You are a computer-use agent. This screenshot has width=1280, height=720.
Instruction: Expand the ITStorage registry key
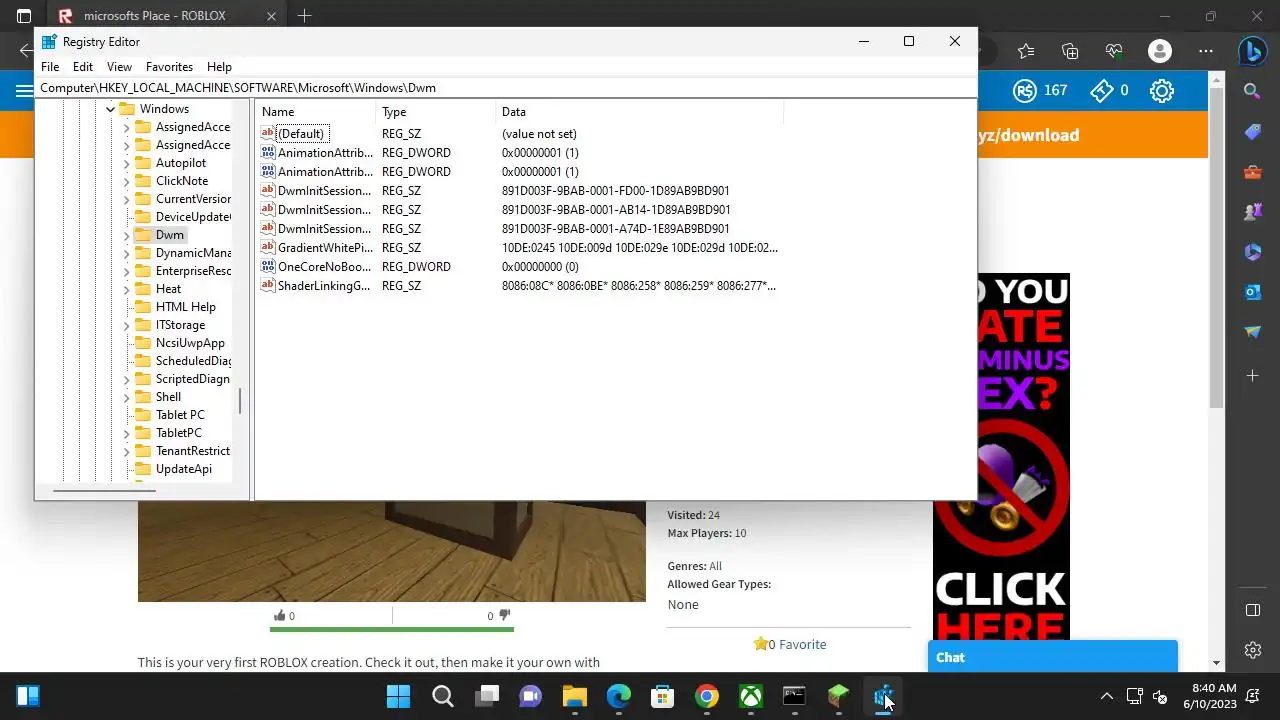(x=127, y=325)
